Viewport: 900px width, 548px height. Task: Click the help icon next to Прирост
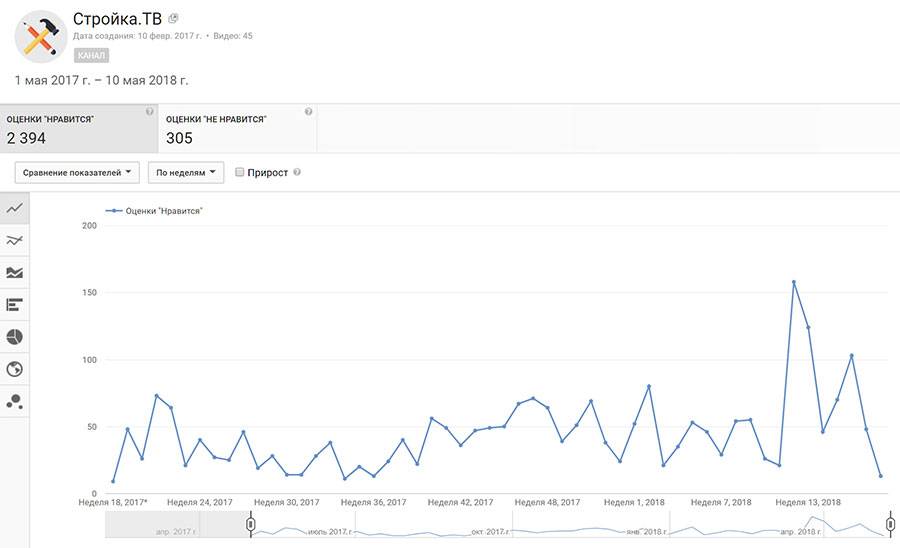pos(297,172)
